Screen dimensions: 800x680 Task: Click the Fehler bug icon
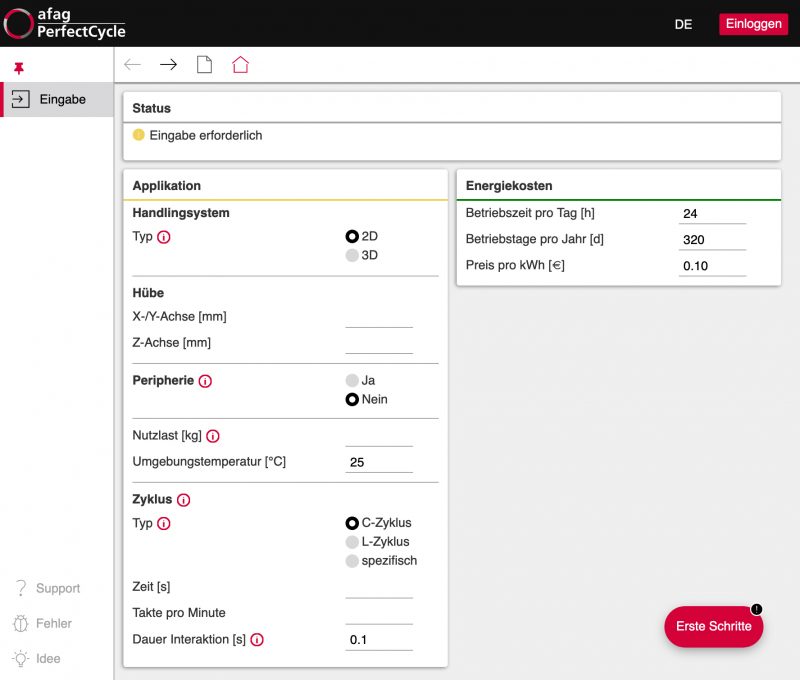[21, 623]
